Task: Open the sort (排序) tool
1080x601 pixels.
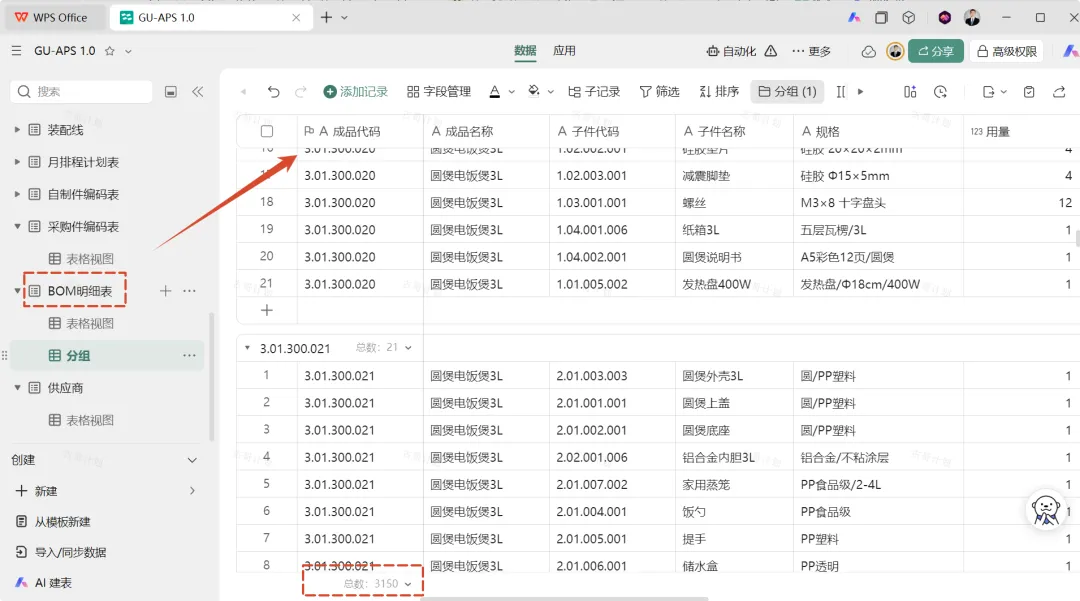Action: [718, 92]
